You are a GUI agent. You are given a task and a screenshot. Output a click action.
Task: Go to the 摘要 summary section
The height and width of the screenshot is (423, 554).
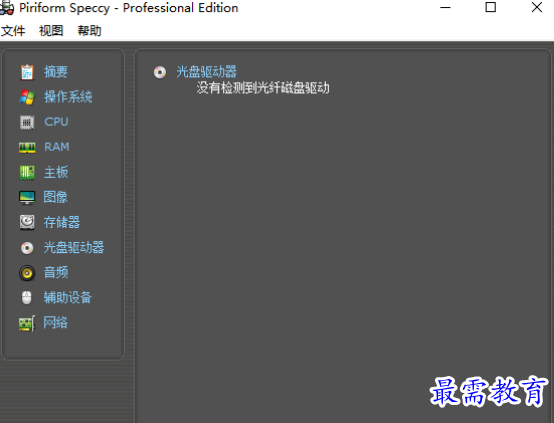click(56, 72)
